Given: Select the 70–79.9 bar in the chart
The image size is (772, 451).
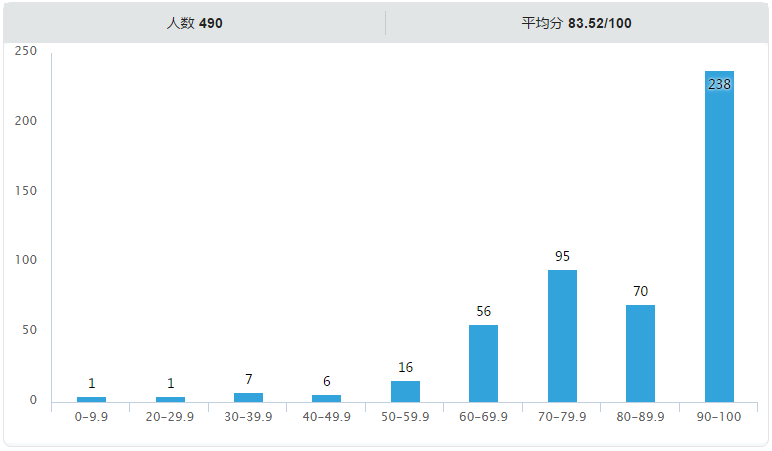Looking at the screenshot, I should point(562,337).
